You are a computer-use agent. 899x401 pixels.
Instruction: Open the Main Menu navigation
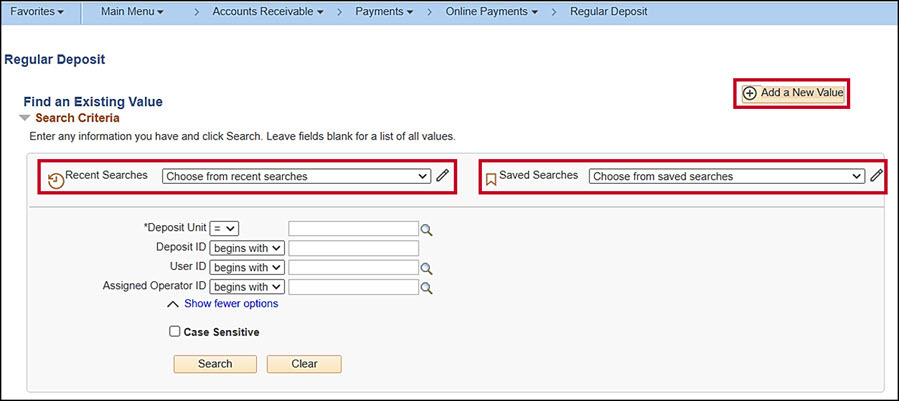click(x=132, y=12)
